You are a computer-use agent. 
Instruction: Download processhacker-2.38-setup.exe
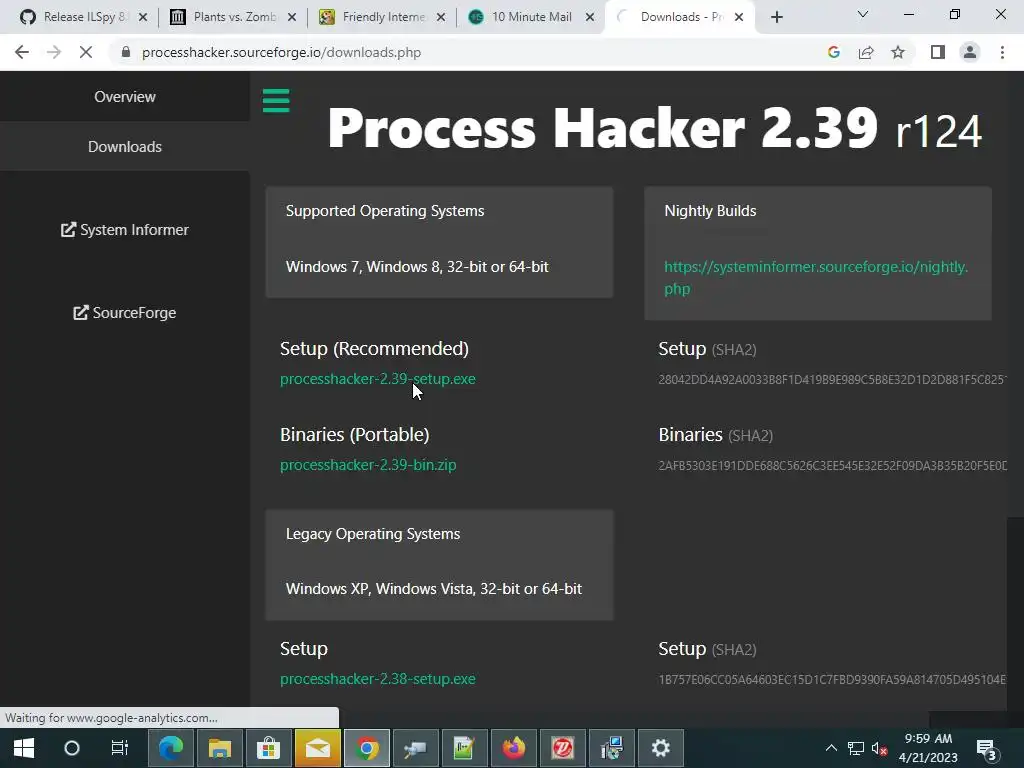coord(377,679)
